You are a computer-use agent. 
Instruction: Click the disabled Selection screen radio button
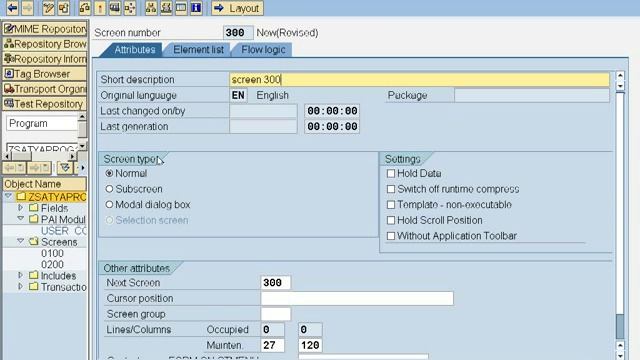pyautogui.click(x=109, y=220)
